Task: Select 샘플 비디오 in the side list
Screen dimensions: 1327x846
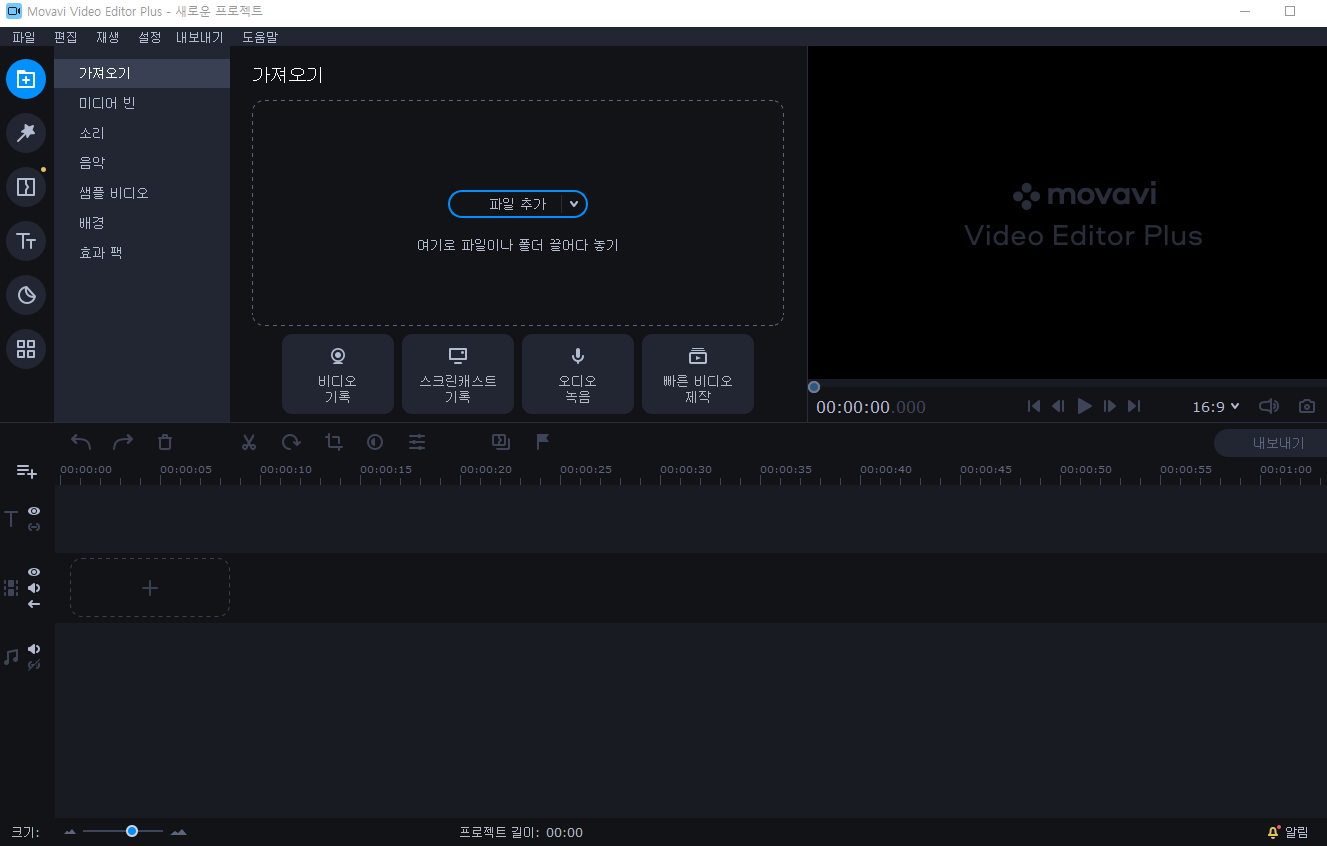Action: pyautogui.click(x=142, y=193)
